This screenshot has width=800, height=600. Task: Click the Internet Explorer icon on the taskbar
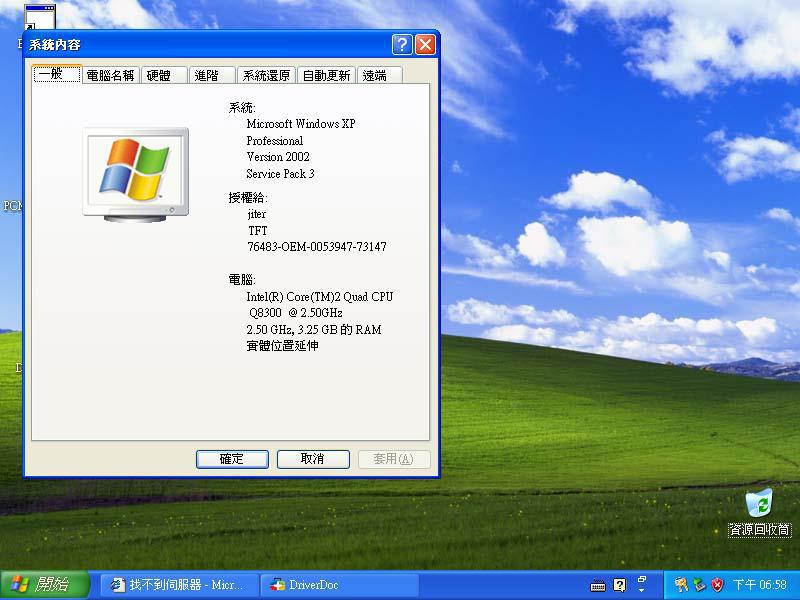tap(118, 585)
